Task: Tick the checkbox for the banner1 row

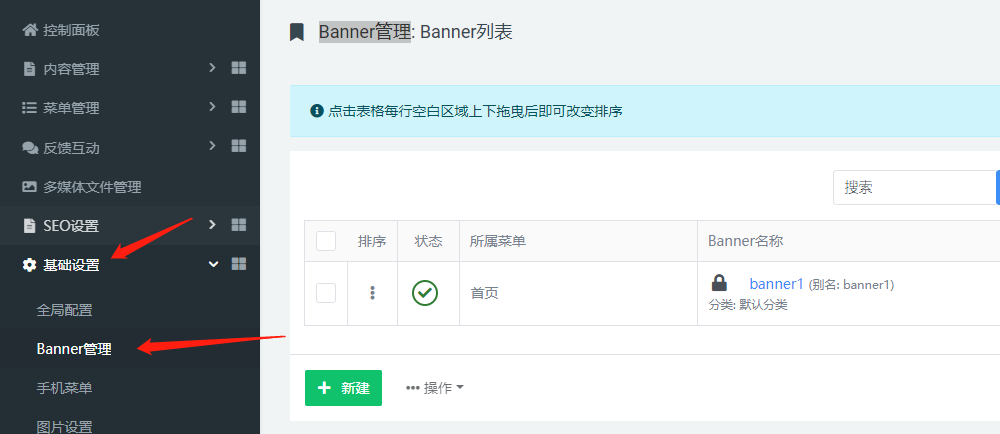Action: [326, 293]
